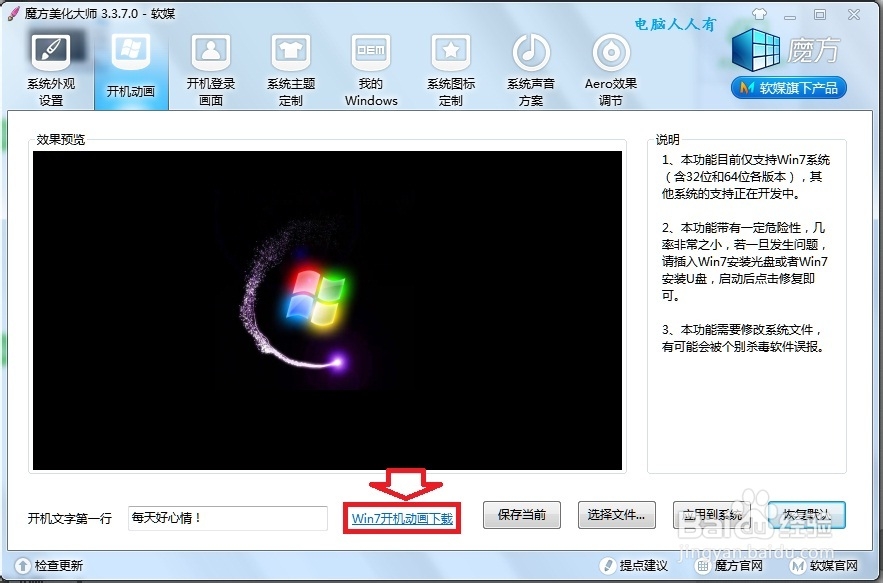Screen dimensions: 883x583
Task: Close the 魔方美化大师 window
Action: 854,15
